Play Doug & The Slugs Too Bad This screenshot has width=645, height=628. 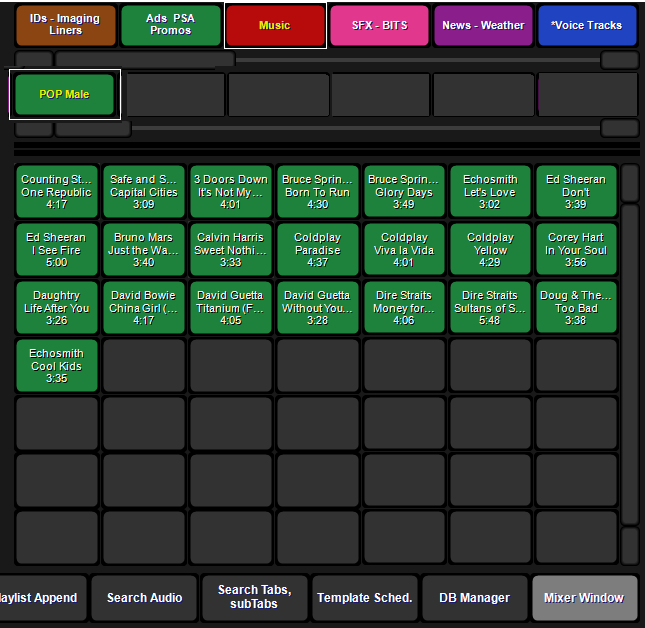tap(576, 308)
